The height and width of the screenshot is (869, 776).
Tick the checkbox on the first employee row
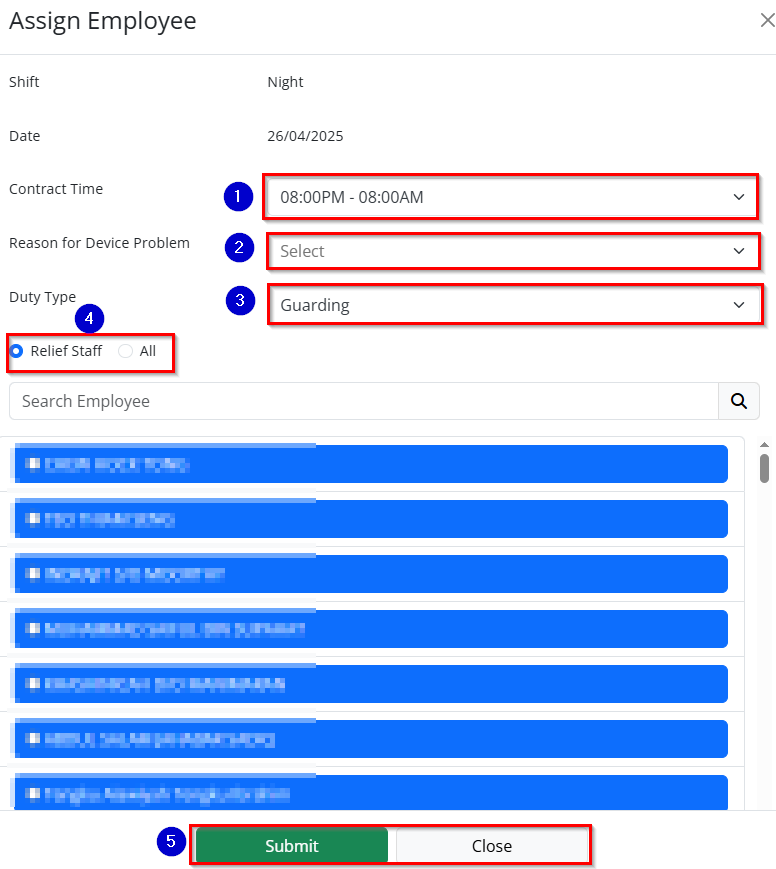pyautogui.click(x=33, y=464)
